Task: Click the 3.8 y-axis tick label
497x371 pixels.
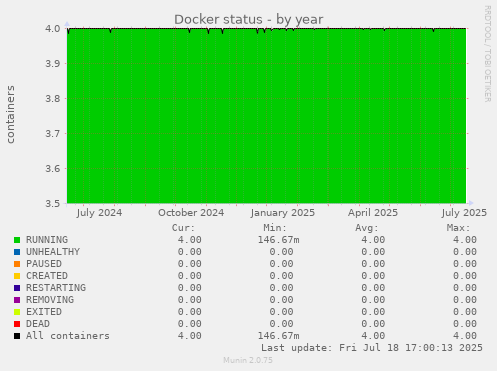Action: pos(53,98)
